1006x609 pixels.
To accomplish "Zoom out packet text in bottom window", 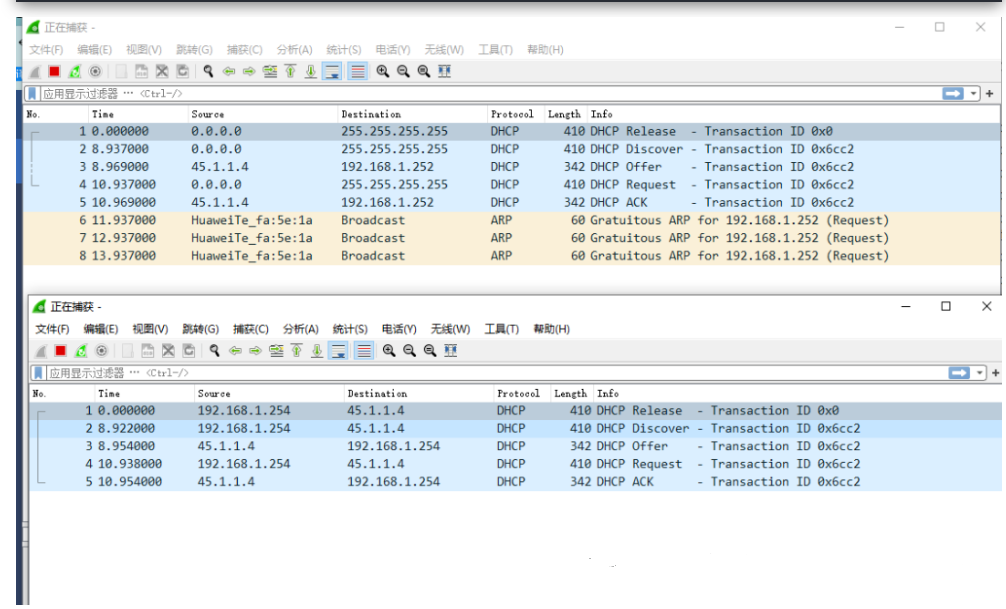I will coord(409,350).
